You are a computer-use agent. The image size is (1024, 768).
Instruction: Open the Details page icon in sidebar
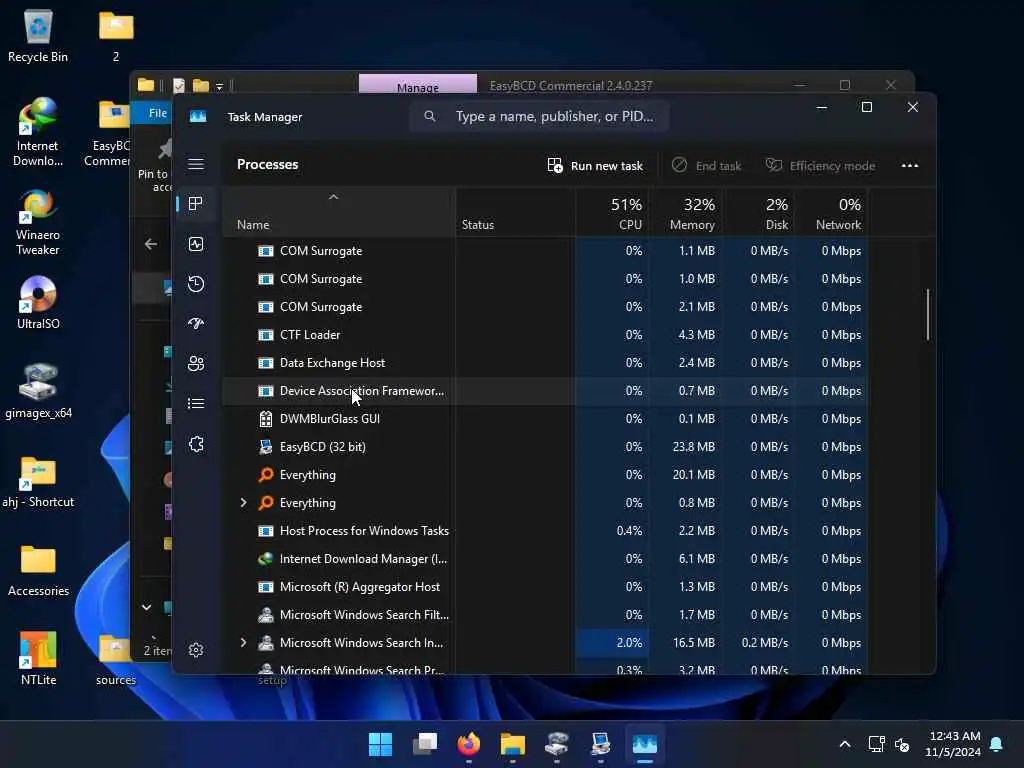pyautogui.click(x=196, y=404)
